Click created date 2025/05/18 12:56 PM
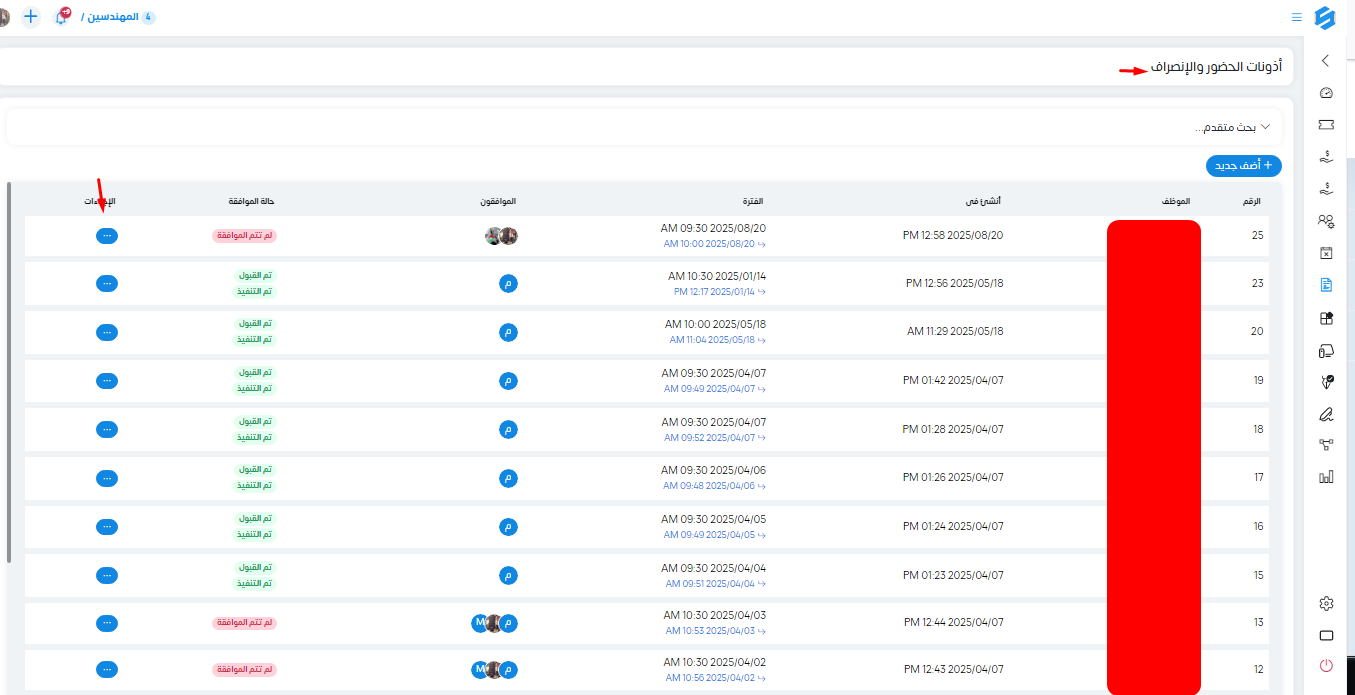Viewport: 1355px width, 695px height. pos(955,283)
